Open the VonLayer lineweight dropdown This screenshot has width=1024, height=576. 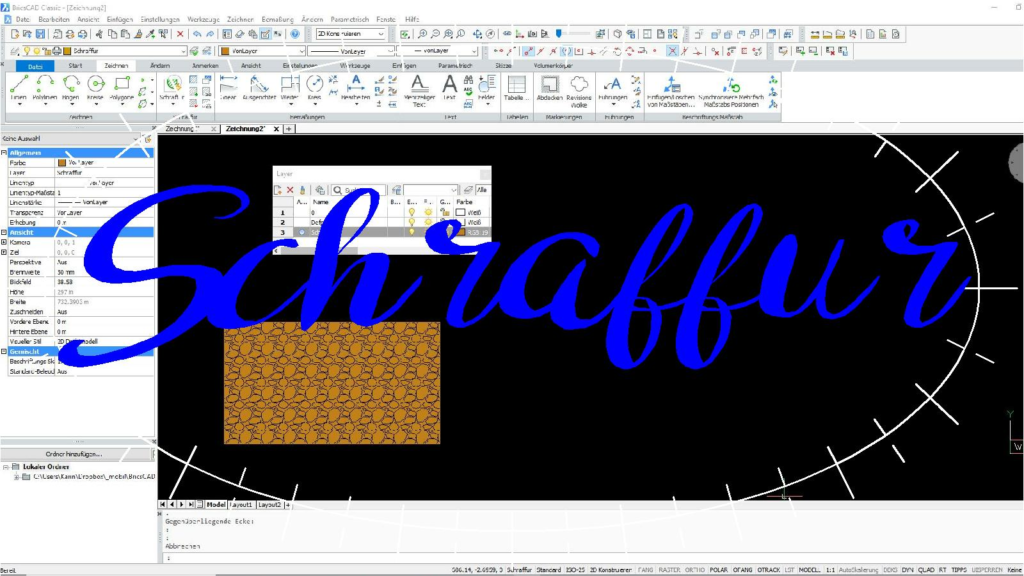coord(474,51)
